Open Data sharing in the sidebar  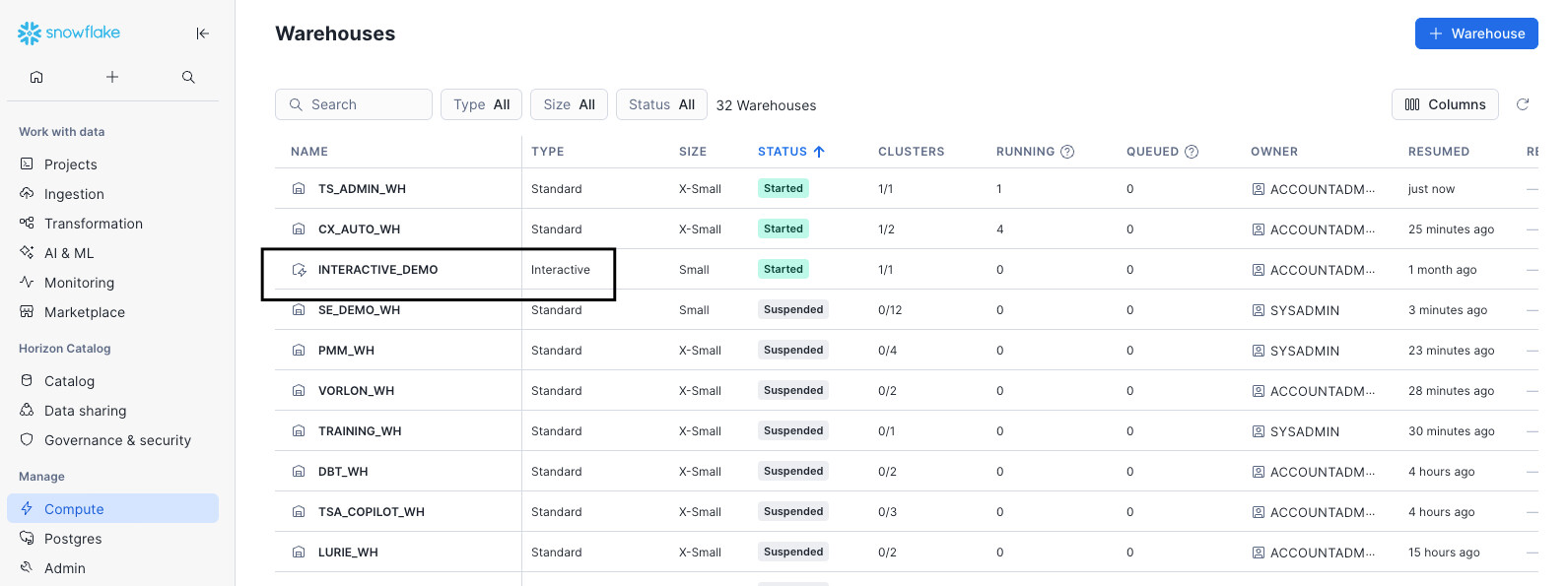point(112,411)
